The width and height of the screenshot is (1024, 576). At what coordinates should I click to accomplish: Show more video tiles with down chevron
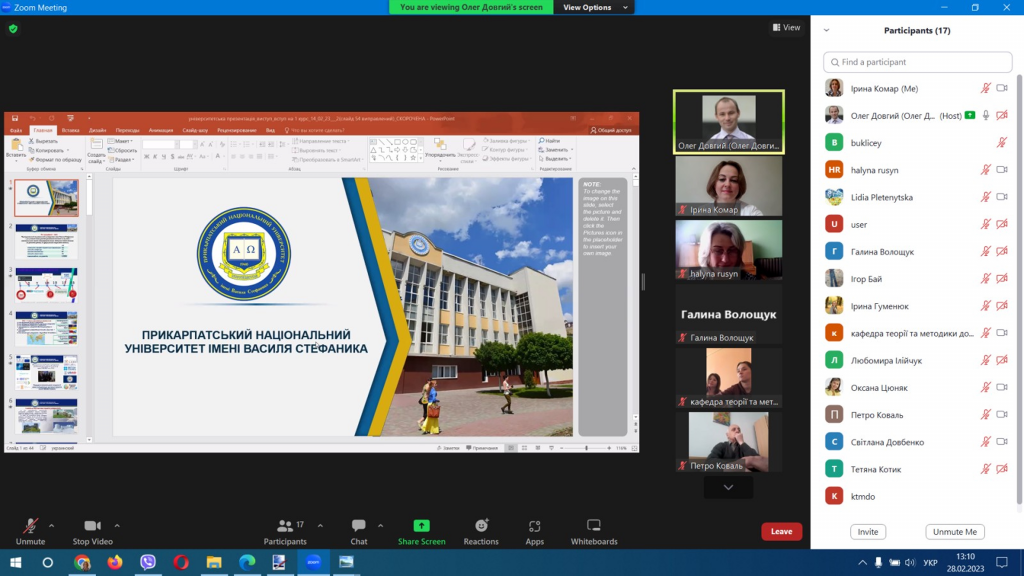(728, 487)
